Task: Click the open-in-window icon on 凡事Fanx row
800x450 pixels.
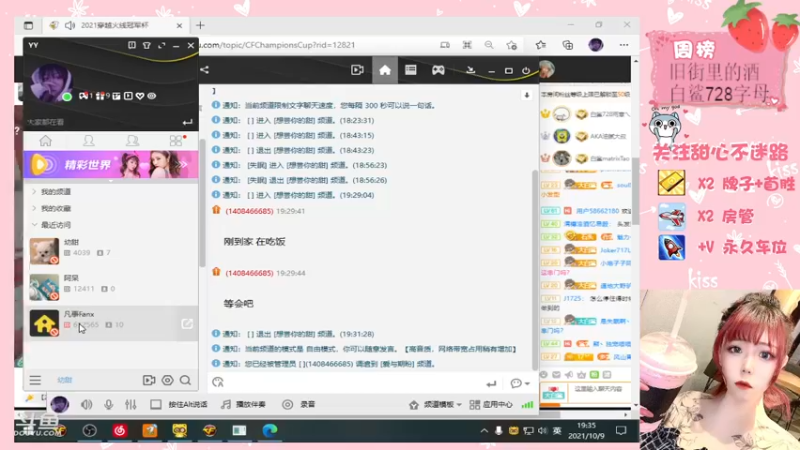Action: (x=187, y=323)
